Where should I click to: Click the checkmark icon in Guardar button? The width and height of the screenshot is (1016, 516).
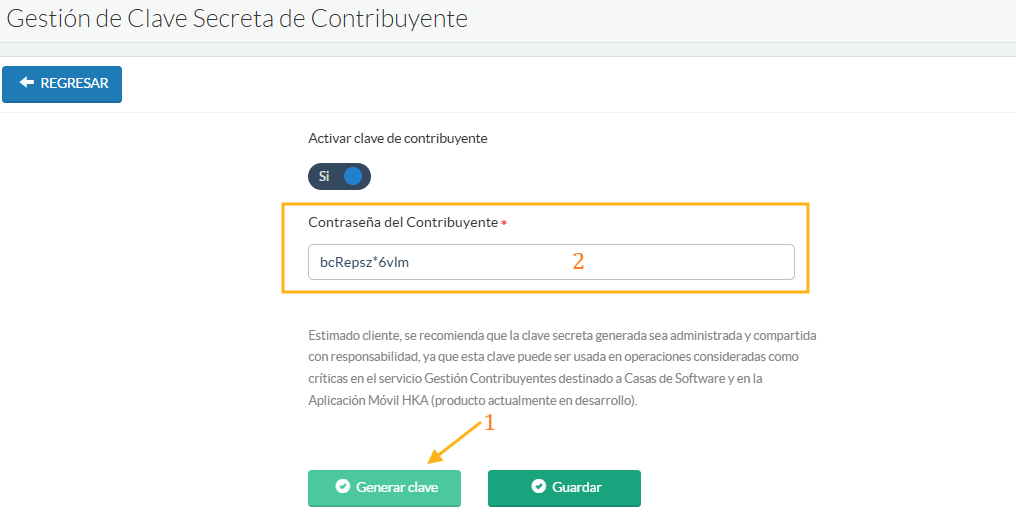tap(539, 487)
